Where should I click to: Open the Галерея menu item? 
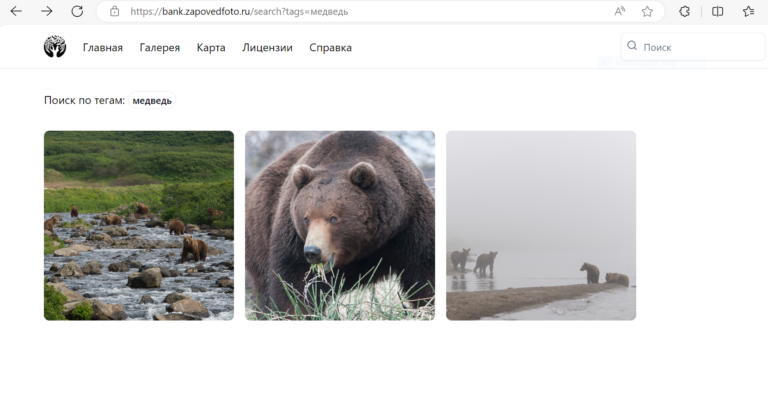pos(160,47)
